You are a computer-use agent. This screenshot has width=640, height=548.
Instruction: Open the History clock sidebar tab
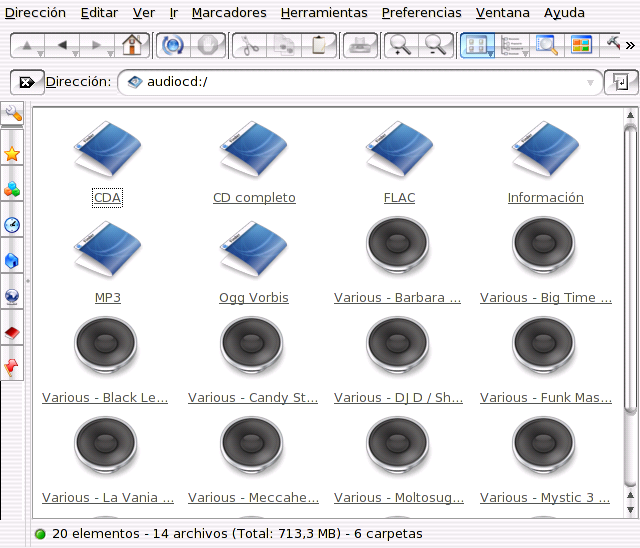coord(12,225)
